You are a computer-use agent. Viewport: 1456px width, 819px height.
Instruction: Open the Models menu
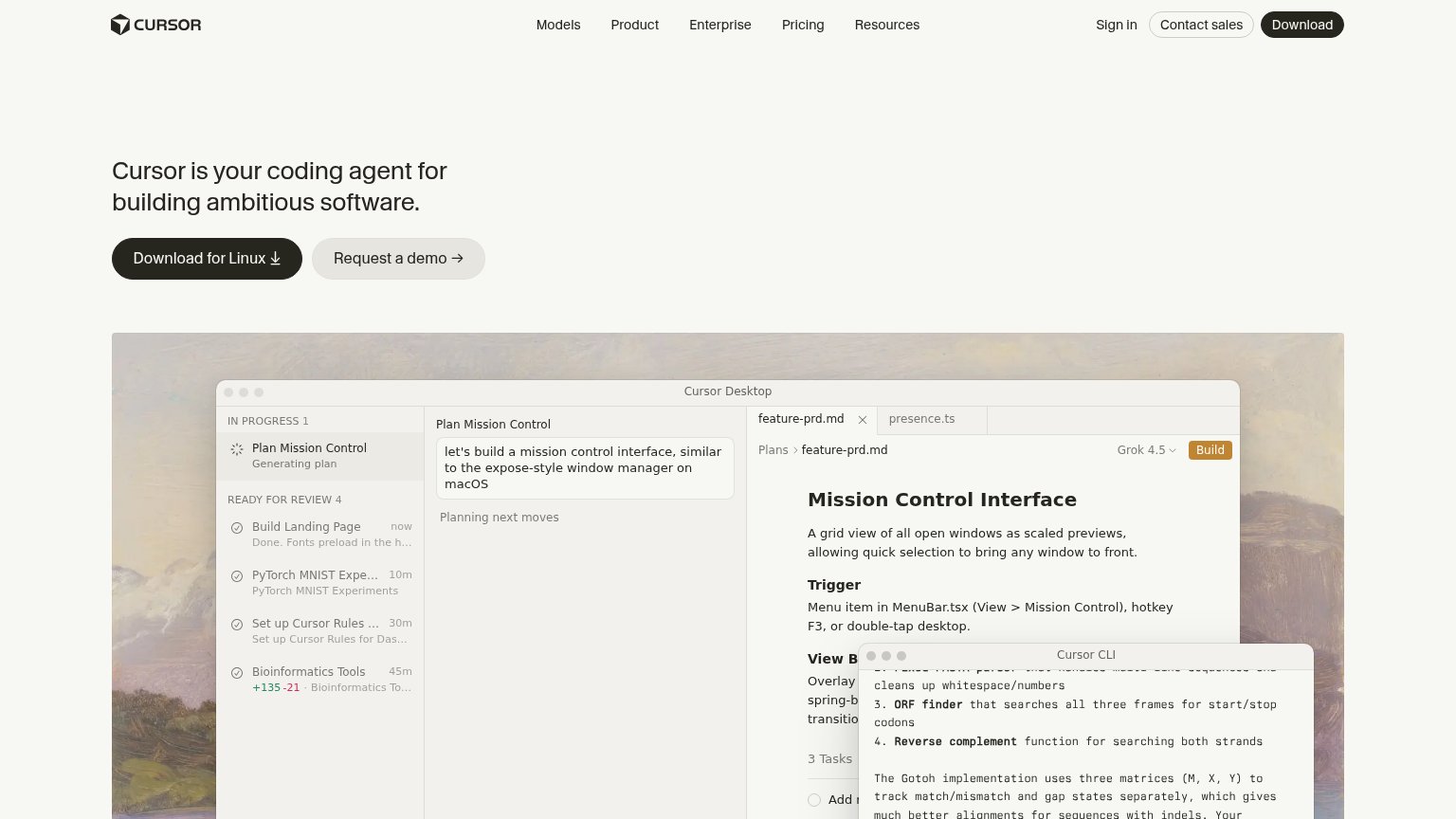point(558,25)
